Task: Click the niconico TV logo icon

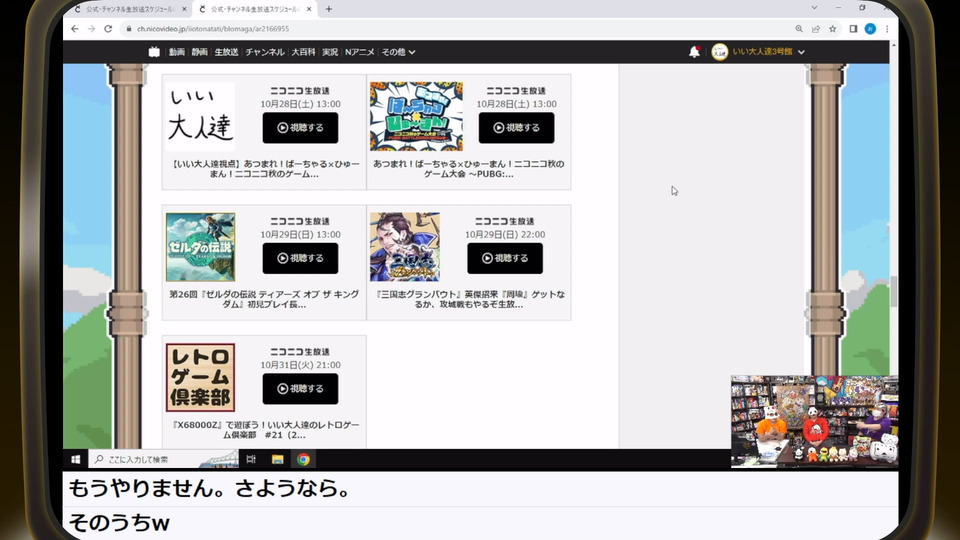Action: 154,52
